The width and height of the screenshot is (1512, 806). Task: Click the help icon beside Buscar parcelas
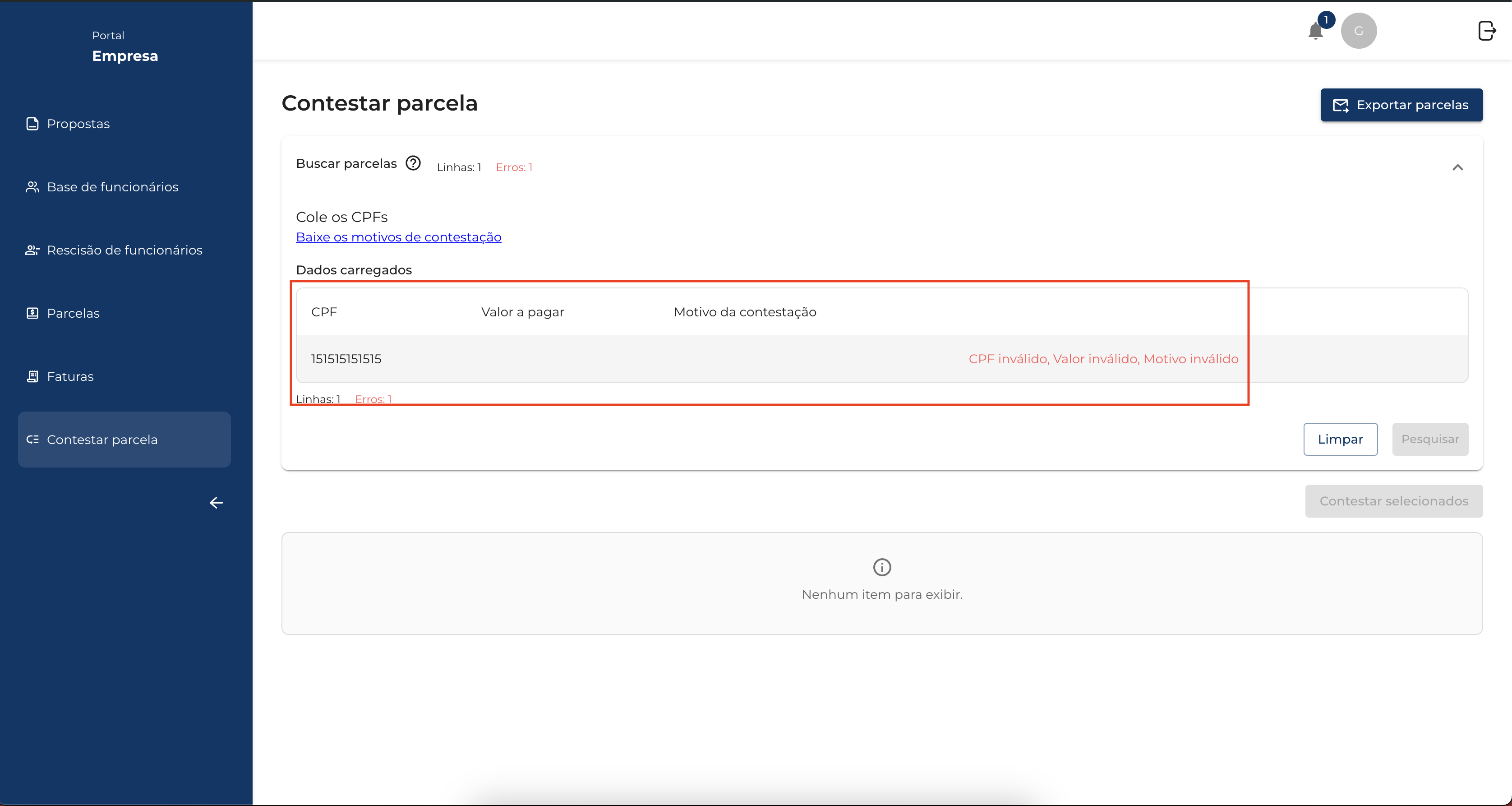(413, 163)
